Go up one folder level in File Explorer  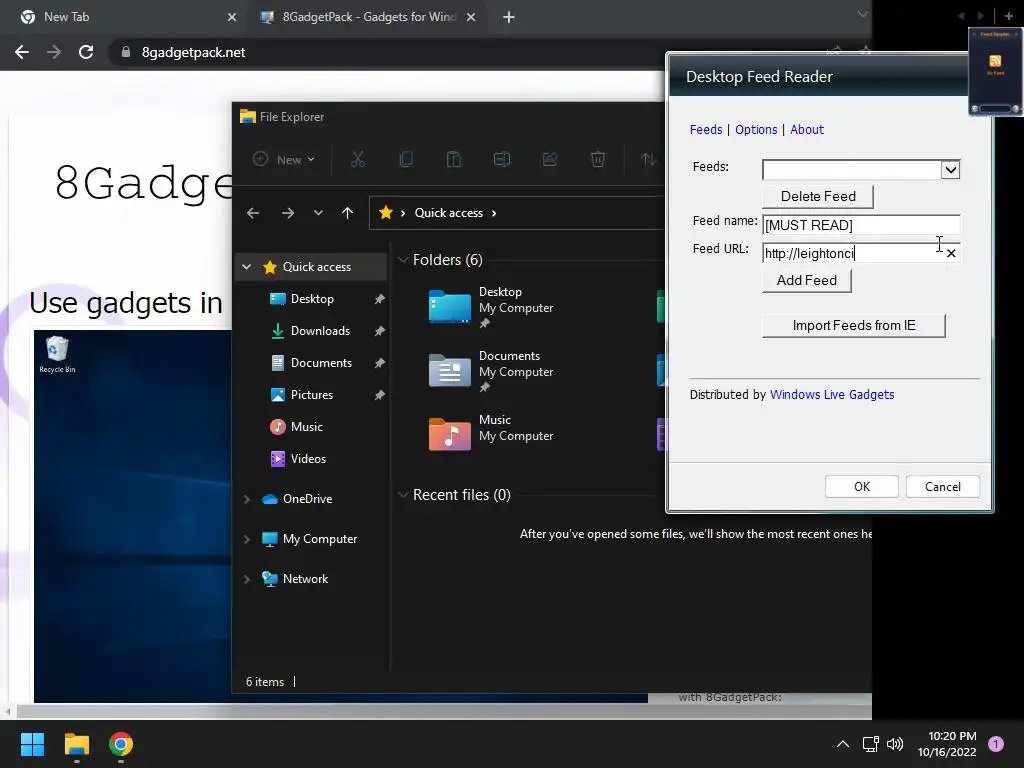pos(347,213)
